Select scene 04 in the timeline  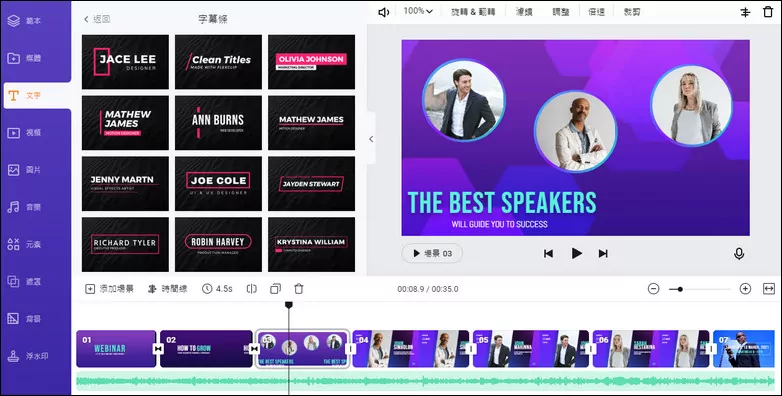point(410,349)
